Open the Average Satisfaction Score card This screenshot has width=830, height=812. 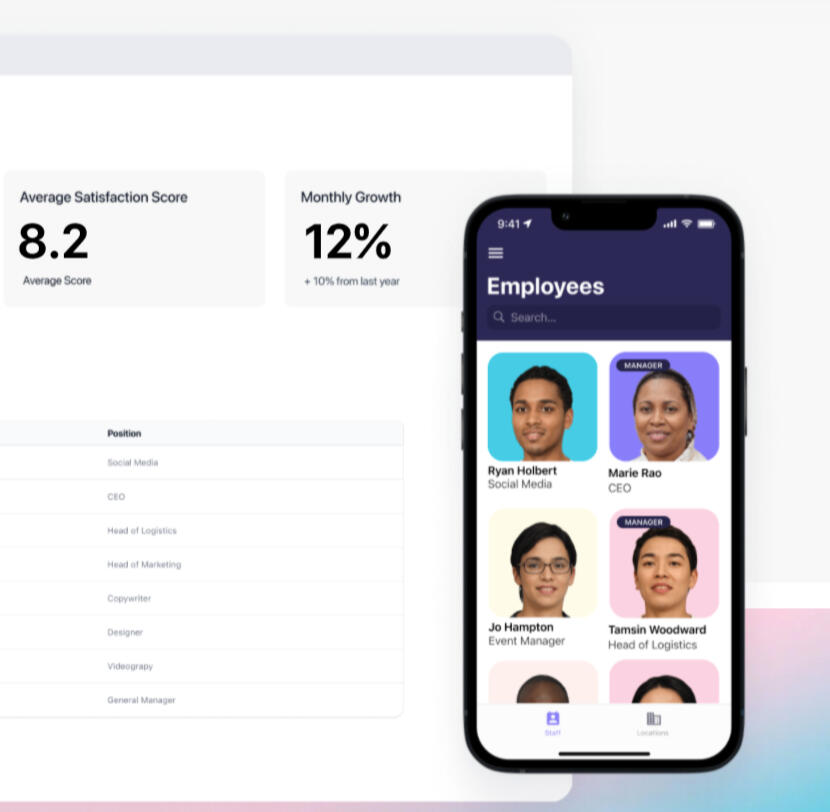coord(134,238)
